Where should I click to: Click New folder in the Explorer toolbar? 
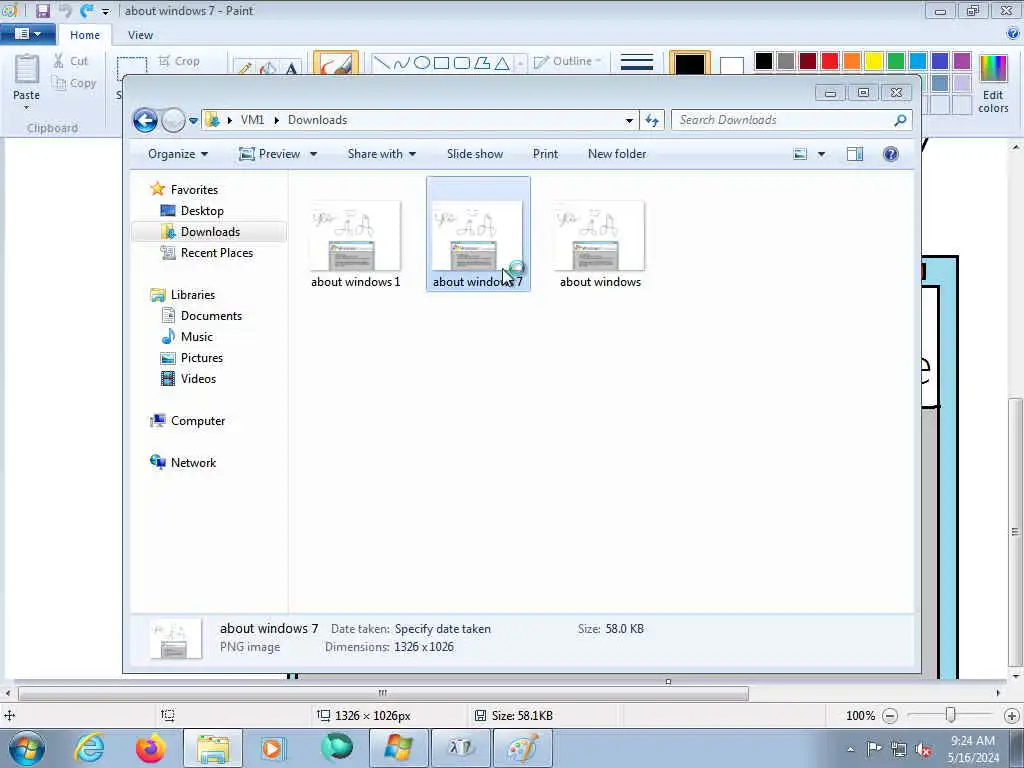(x=617, y=154)
